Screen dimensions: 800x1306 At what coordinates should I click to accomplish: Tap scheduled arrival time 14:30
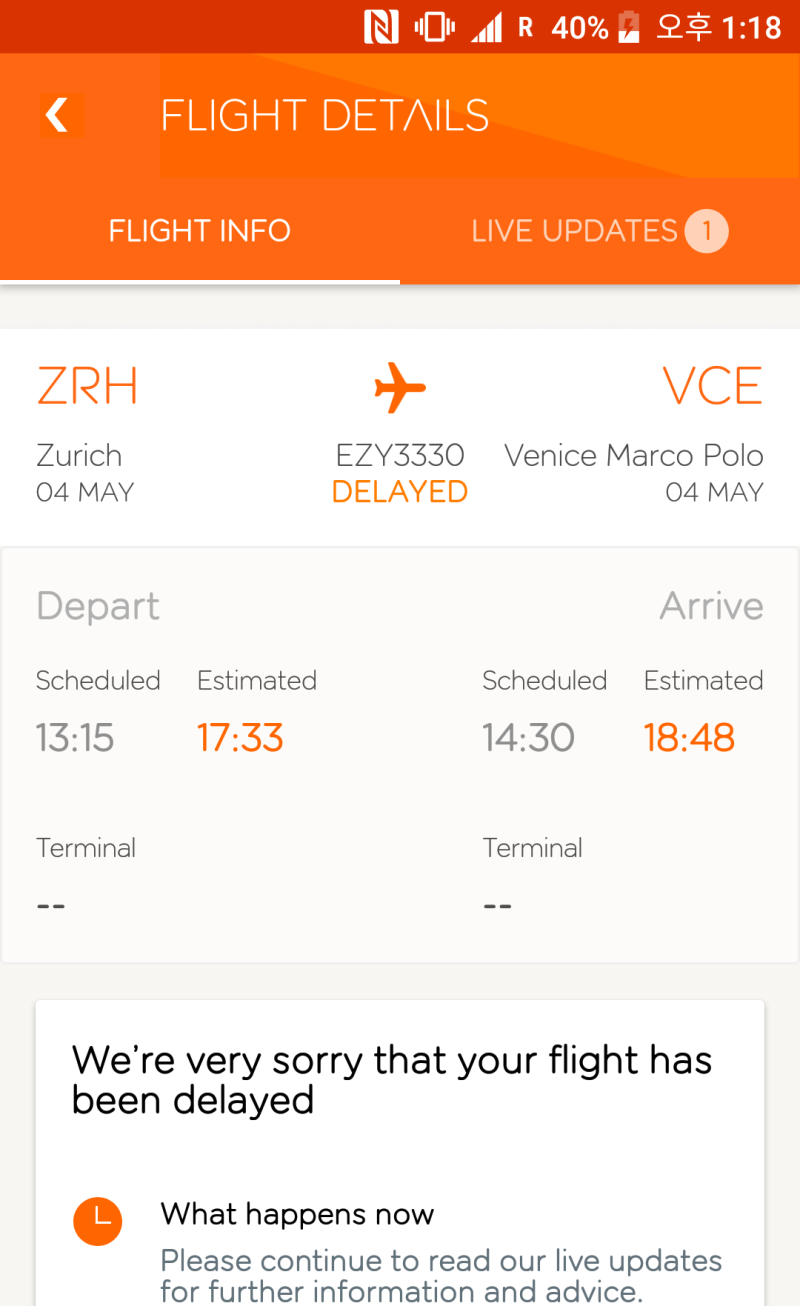(528, 738)
